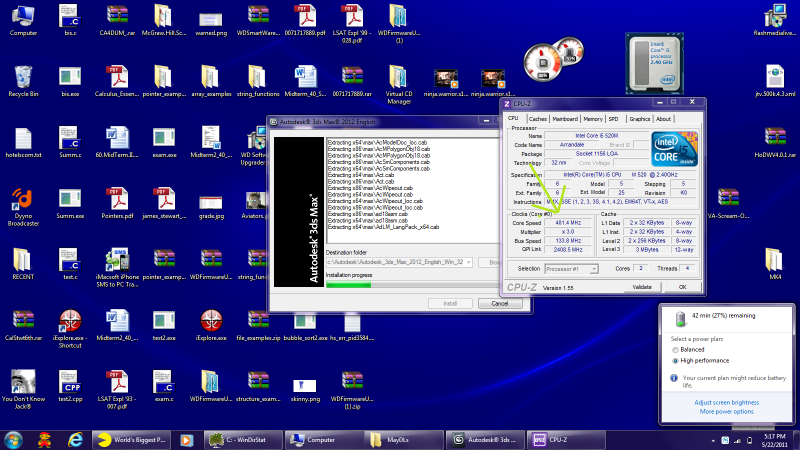Click More power options link
This screenshot has width=800, height=450.
(727, 412)
